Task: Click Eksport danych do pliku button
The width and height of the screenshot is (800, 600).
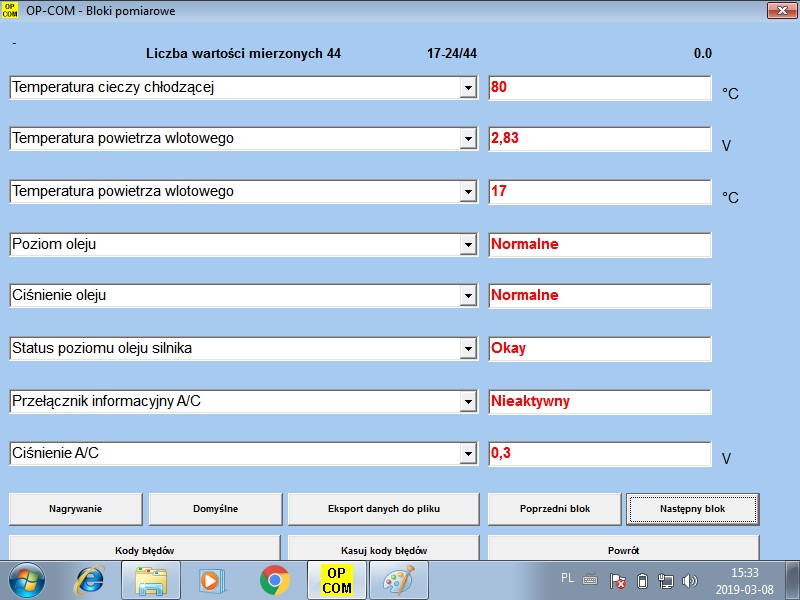Action: (383, 509)
